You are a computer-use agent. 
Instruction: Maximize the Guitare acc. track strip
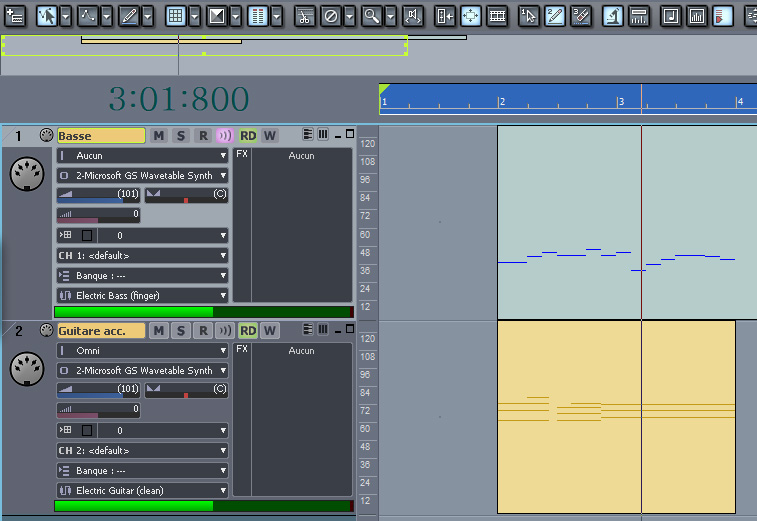(350, 329)
